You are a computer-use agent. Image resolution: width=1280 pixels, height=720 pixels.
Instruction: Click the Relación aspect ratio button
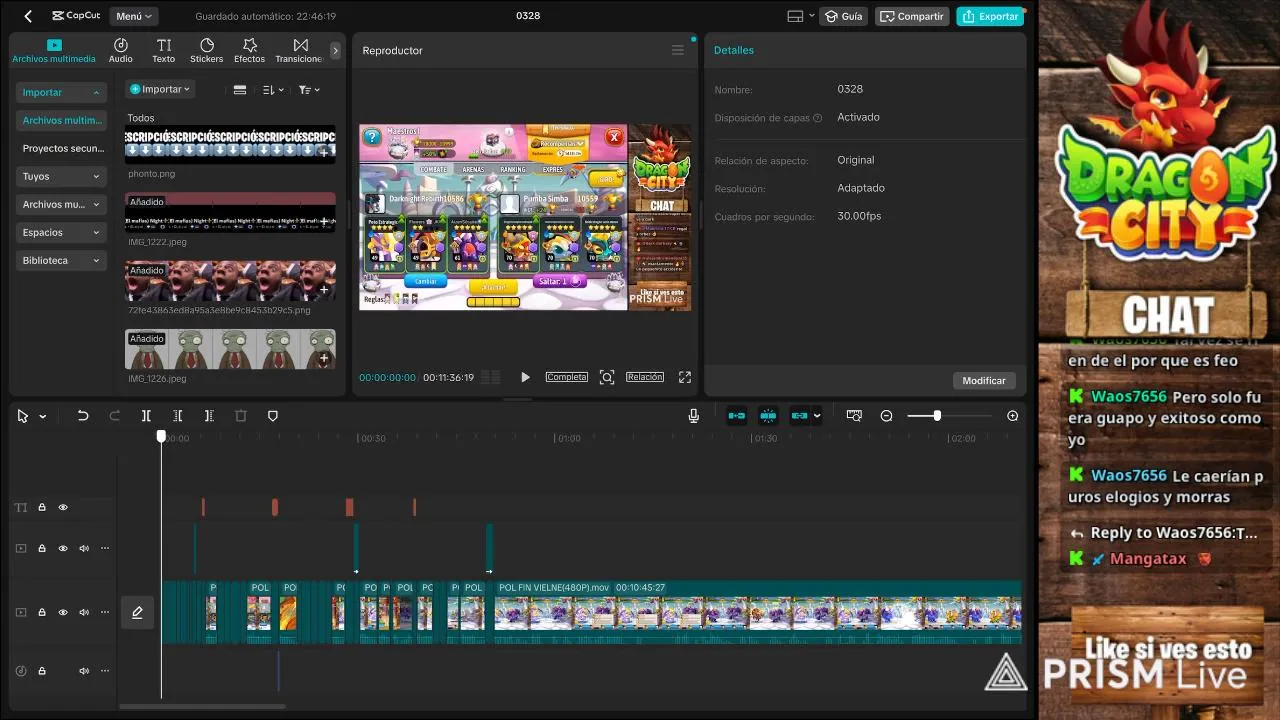(645, 377)
